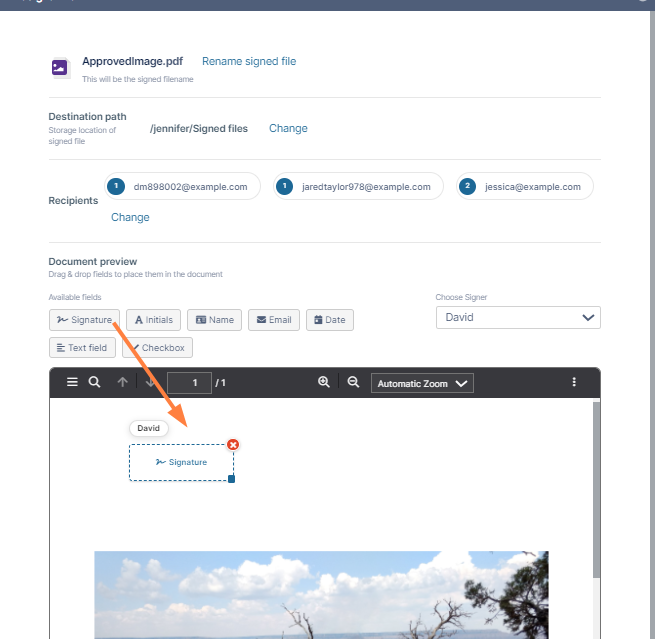Click the blue resize handle on Signature box

point(231,479)
